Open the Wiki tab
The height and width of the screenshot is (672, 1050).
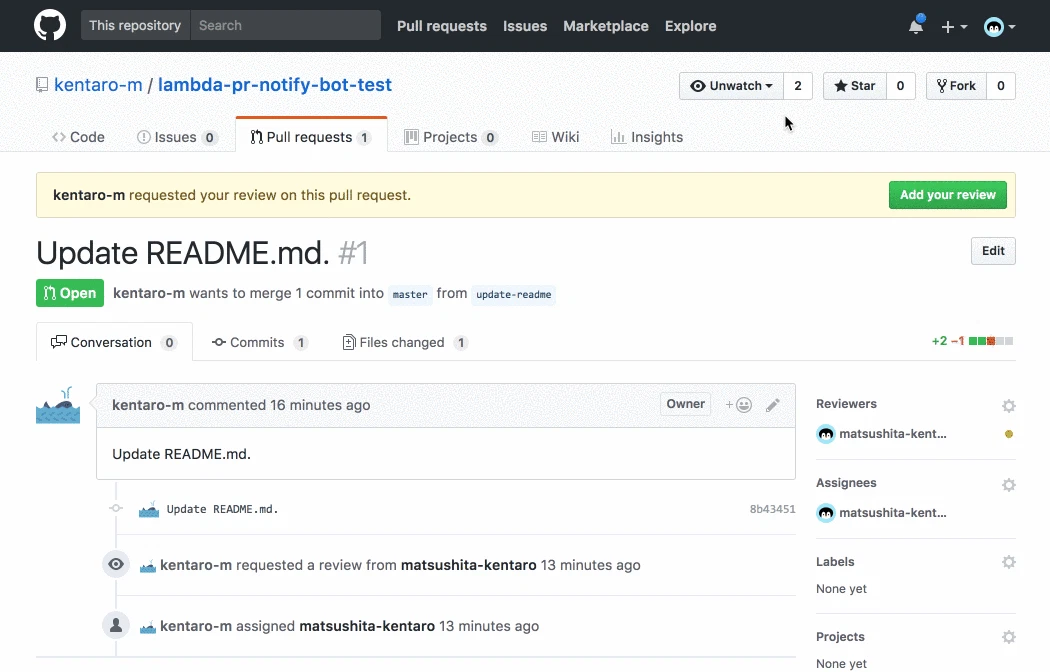pos(555,137)
